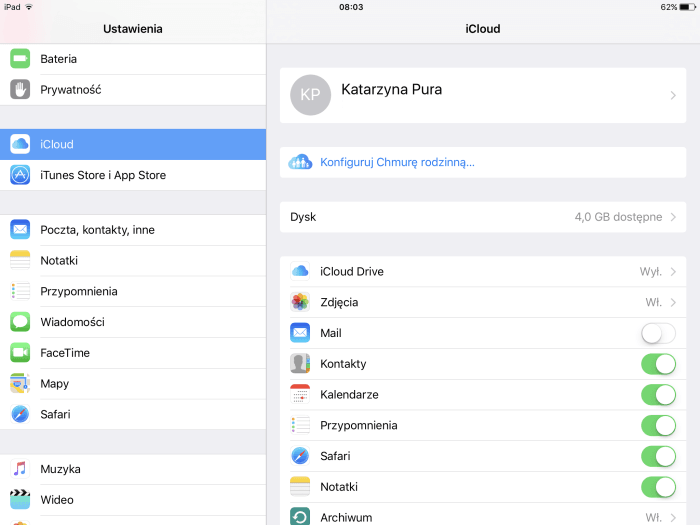
Task: Tap the Mail envelope icon in iCloud list
Action: coord(300,333)
